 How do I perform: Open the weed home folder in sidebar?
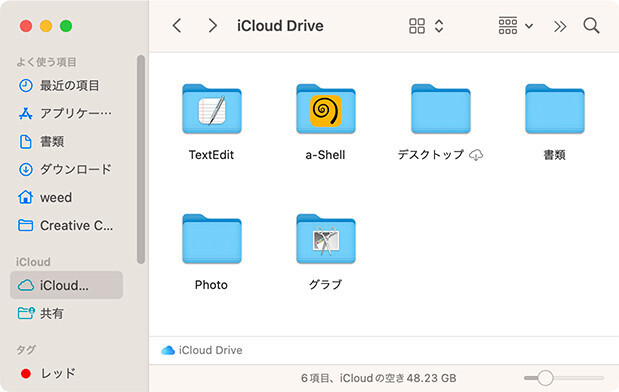tap(66, 197)
